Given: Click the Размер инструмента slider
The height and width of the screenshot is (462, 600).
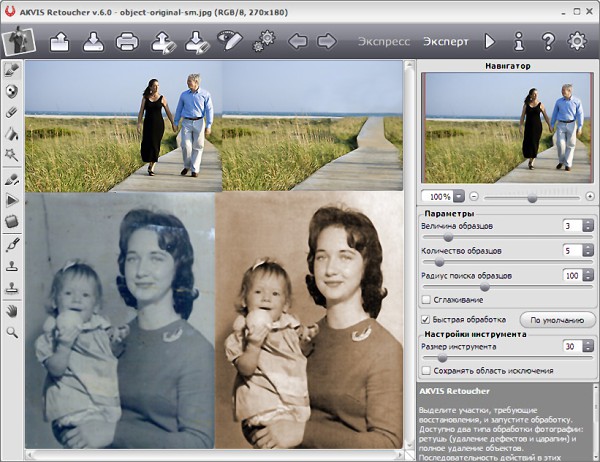Looking at the screenshot, I should [x=507, y=358].
